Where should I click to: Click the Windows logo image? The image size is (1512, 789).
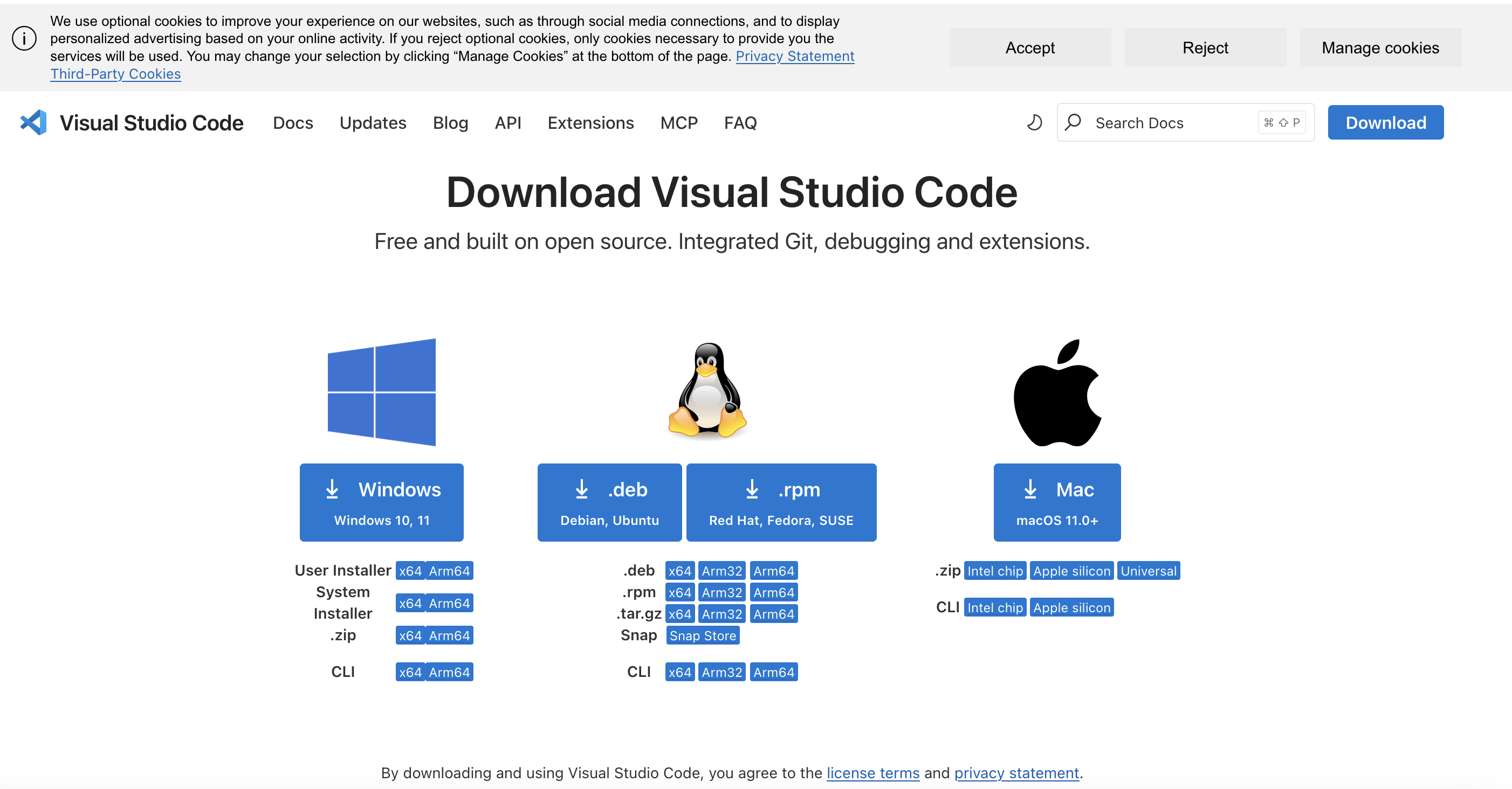(x=382, y=392)
